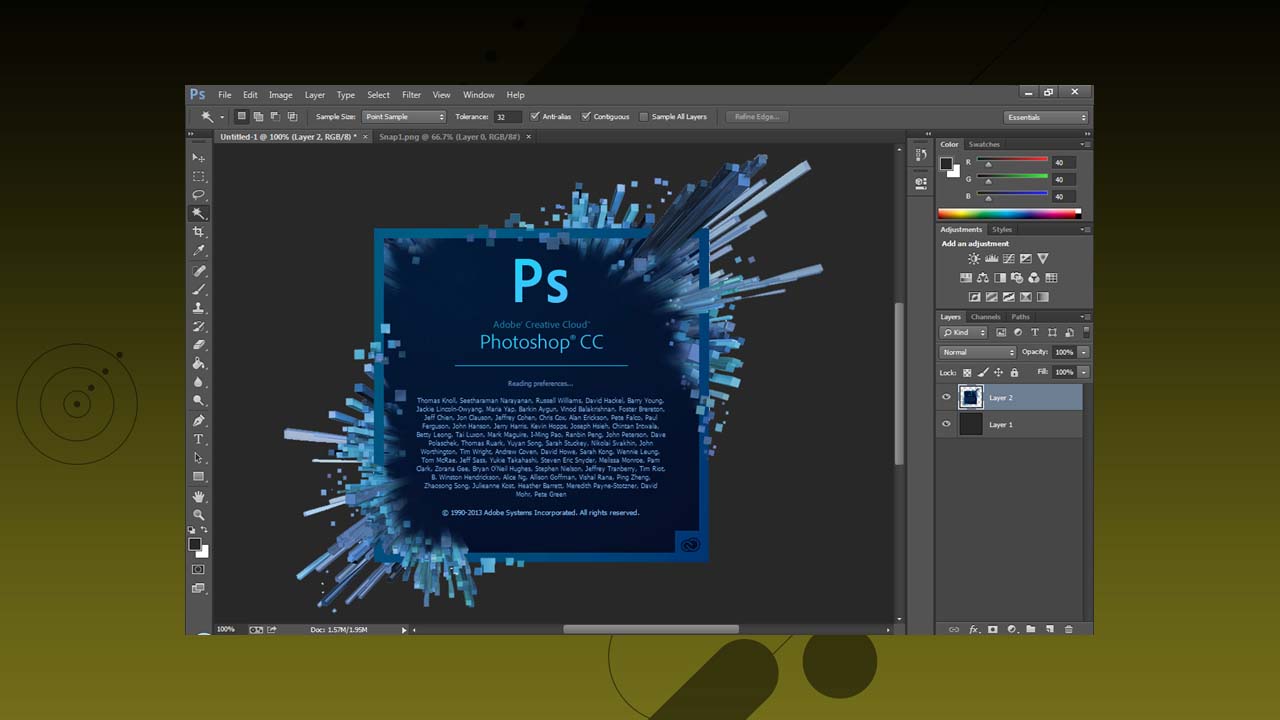The height and width of the screenshot is (720, 1280).
Task: Select the Paint Bucket tool
Action: [198, 363]
